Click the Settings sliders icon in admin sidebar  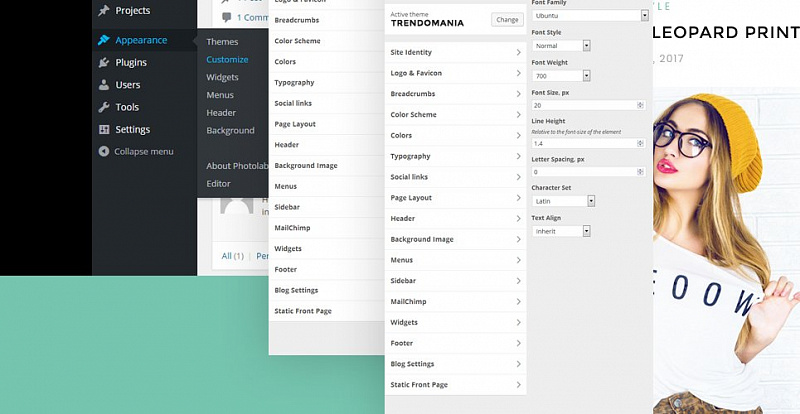tap(104, 129)
